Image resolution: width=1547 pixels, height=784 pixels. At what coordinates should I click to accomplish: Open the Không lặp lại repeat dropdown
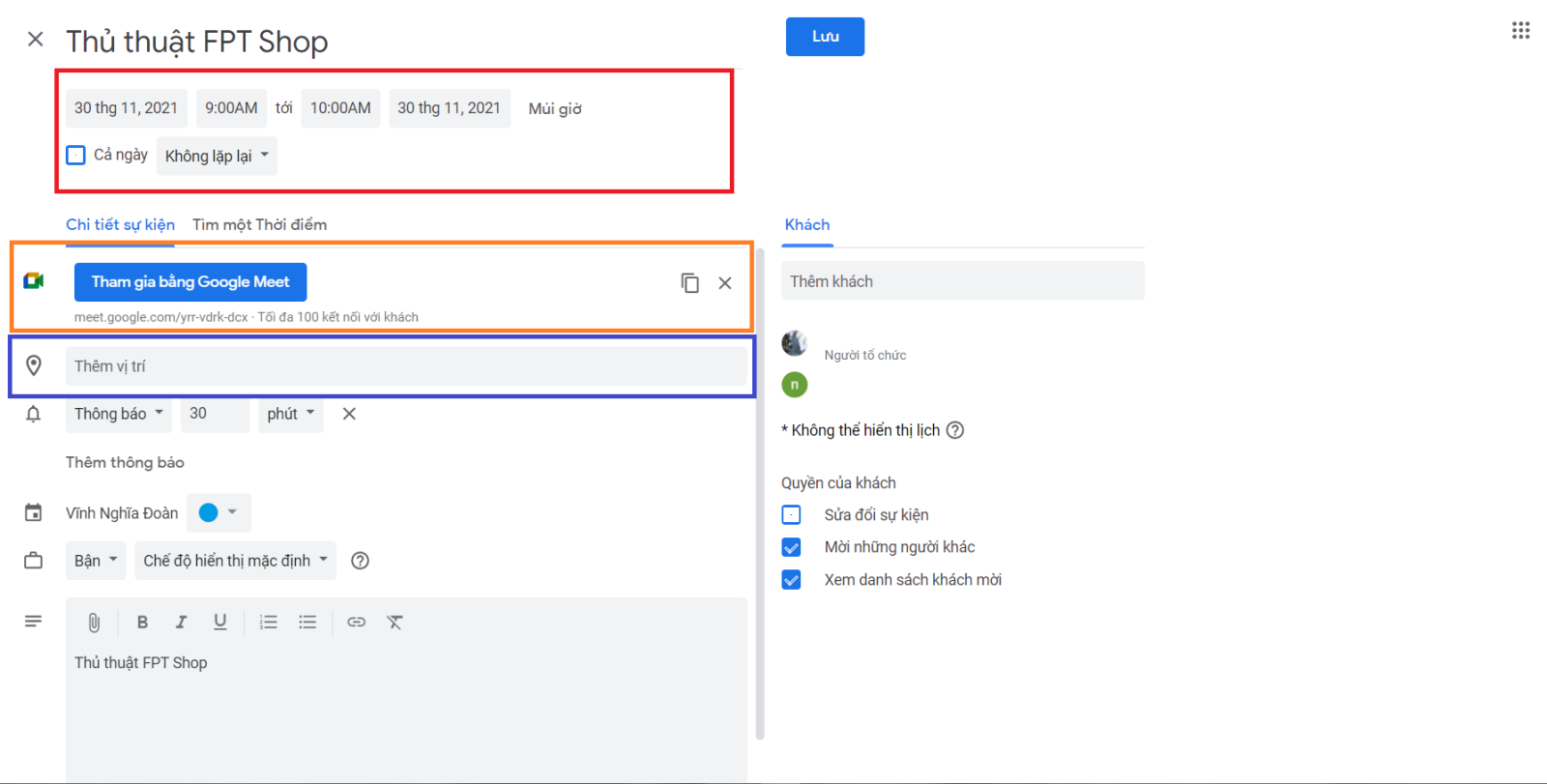[217, 156]
